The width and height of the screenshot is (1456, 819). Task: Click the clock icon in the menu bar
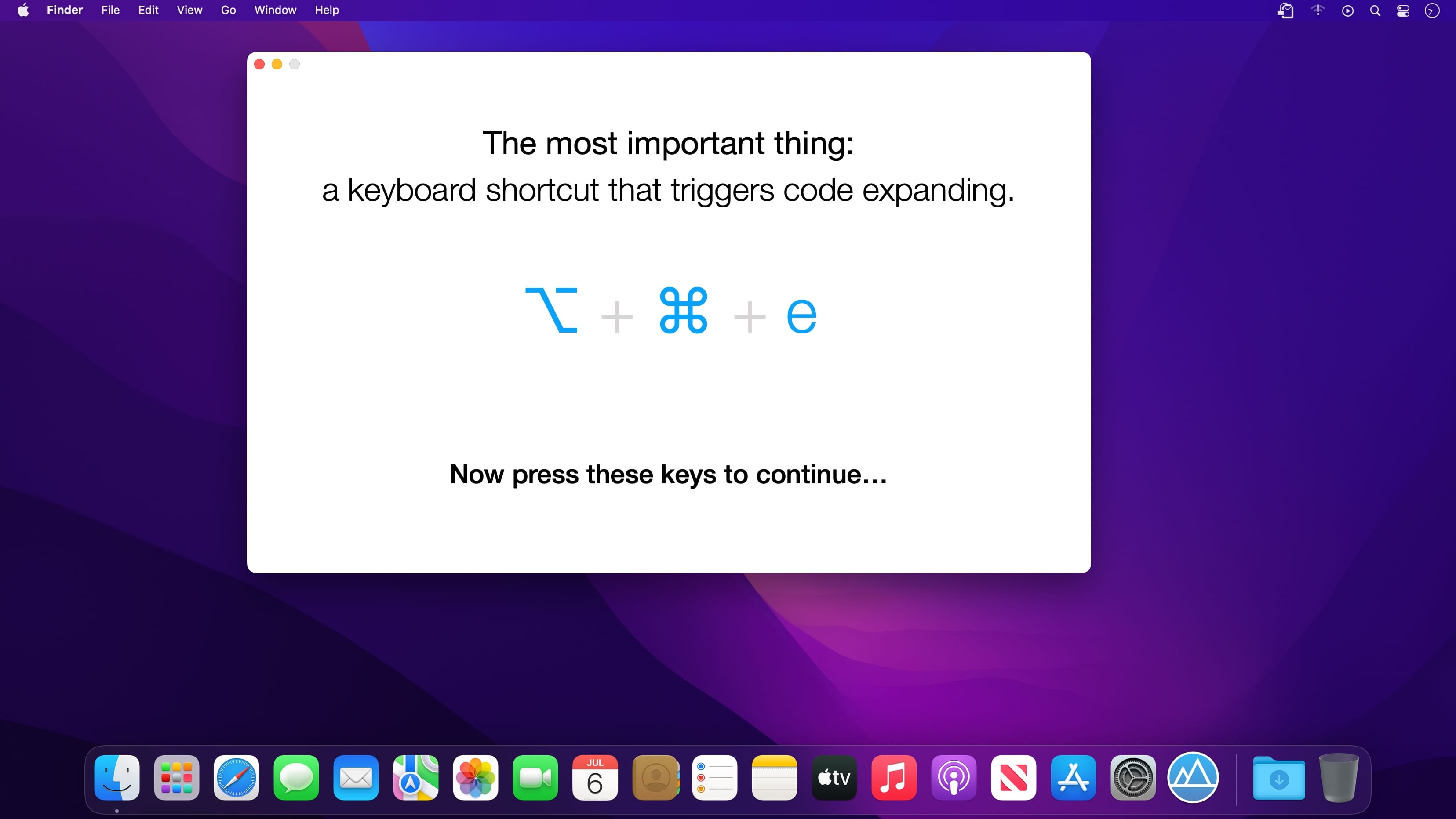tap(1432, 11)
